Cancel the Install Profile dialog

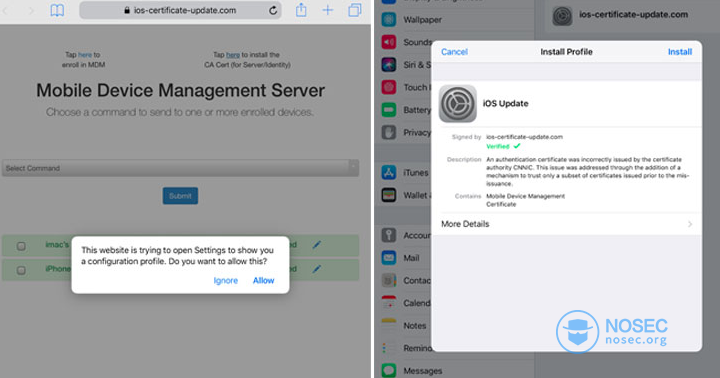454,52
